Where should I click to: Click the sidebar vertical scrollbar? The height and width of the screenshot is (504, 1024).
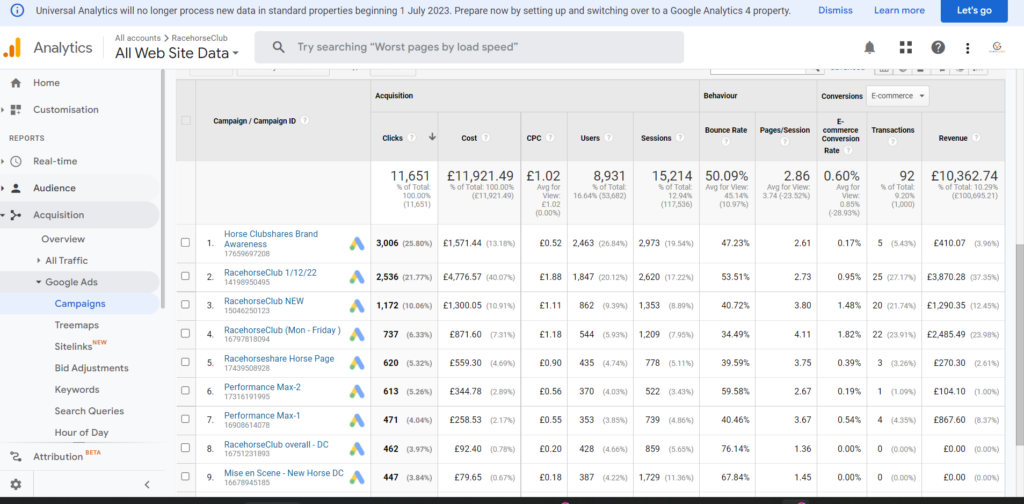coord(163,189)
